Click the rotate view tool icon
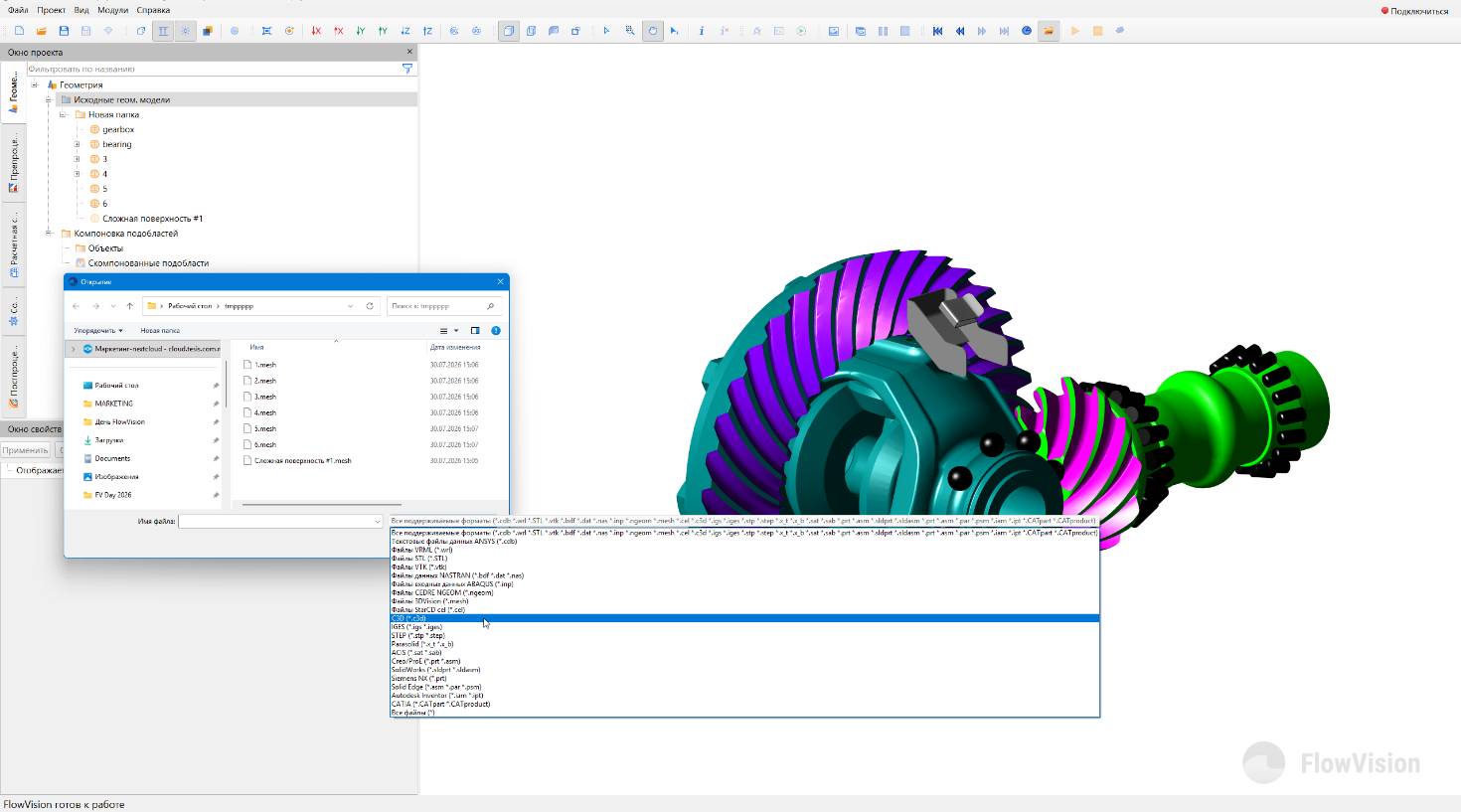 coord(653,31)
